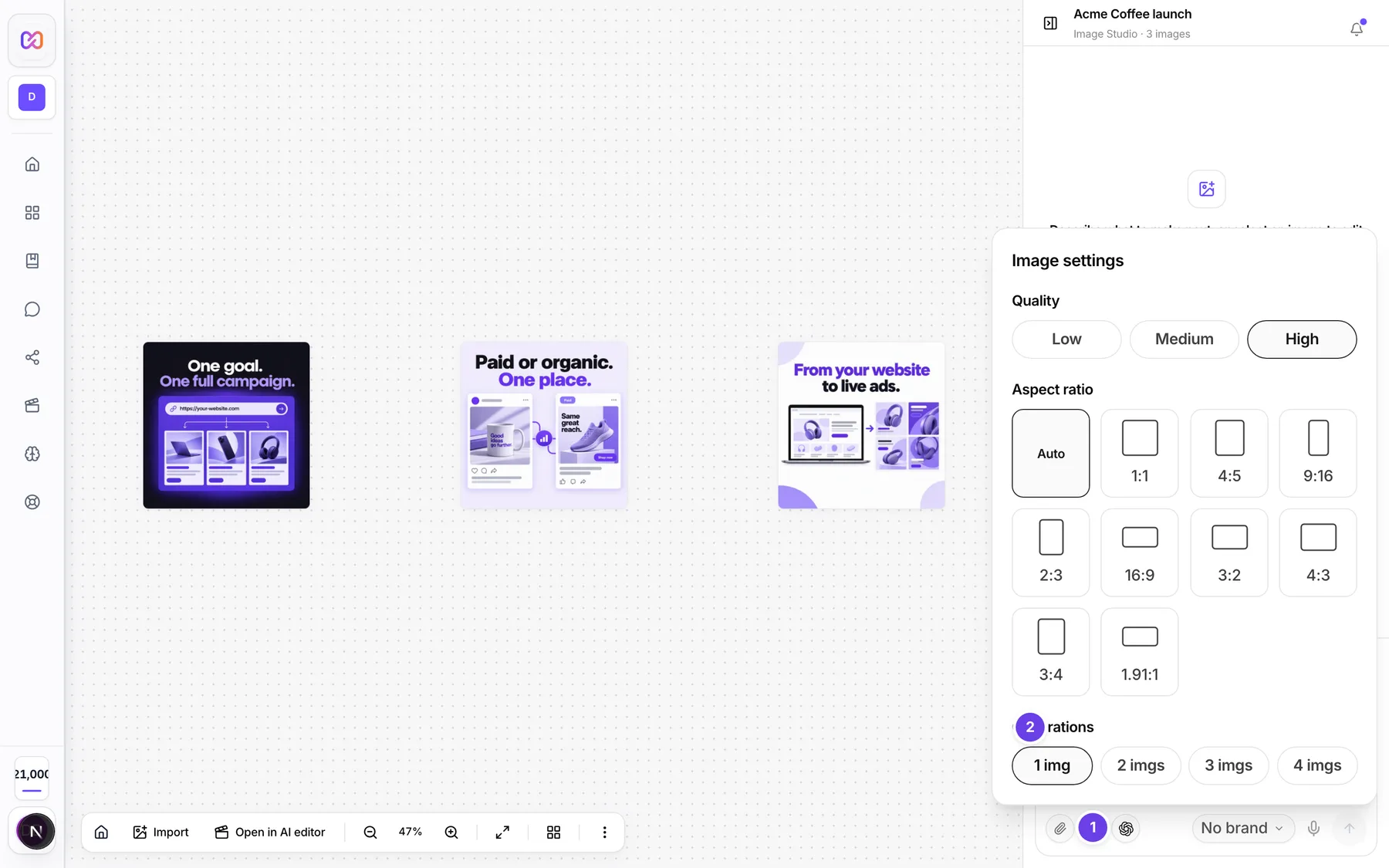Select the From your website image
Image resolution: width=1389 pixels, height=868 pixels.
coord(861,425)
